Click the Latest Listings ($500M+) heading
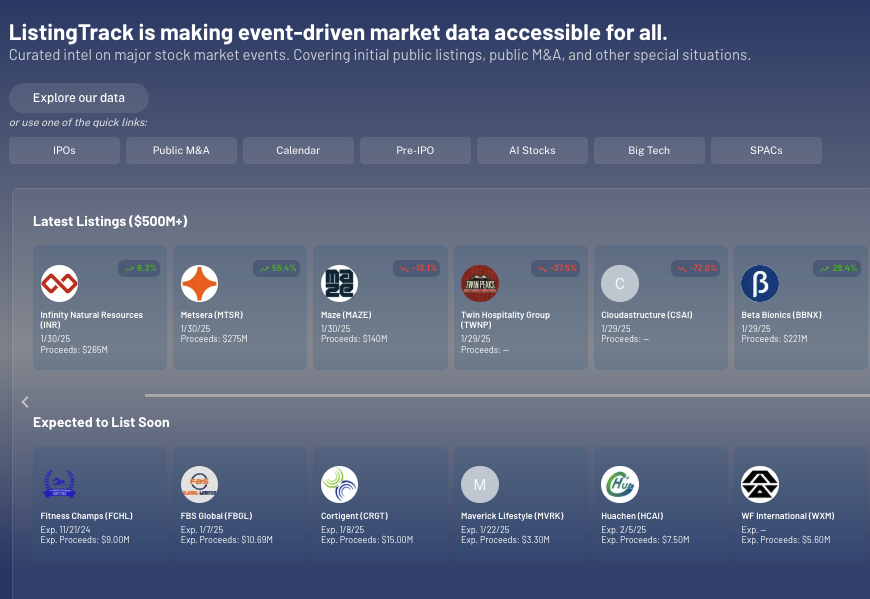Screen dimensions: 870x599 pos(110,221)
